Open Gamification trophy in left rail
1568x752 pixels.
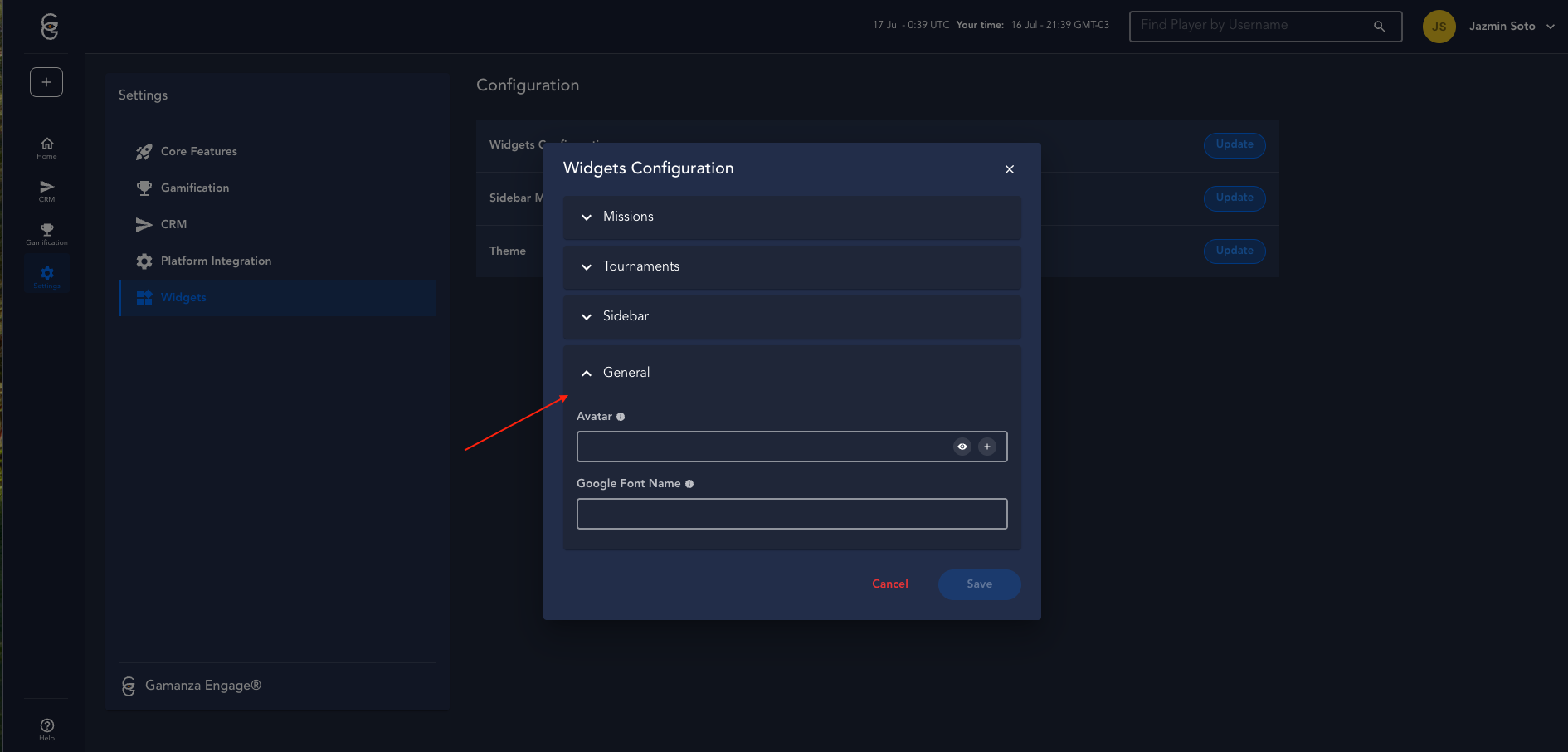coord(46,234)
